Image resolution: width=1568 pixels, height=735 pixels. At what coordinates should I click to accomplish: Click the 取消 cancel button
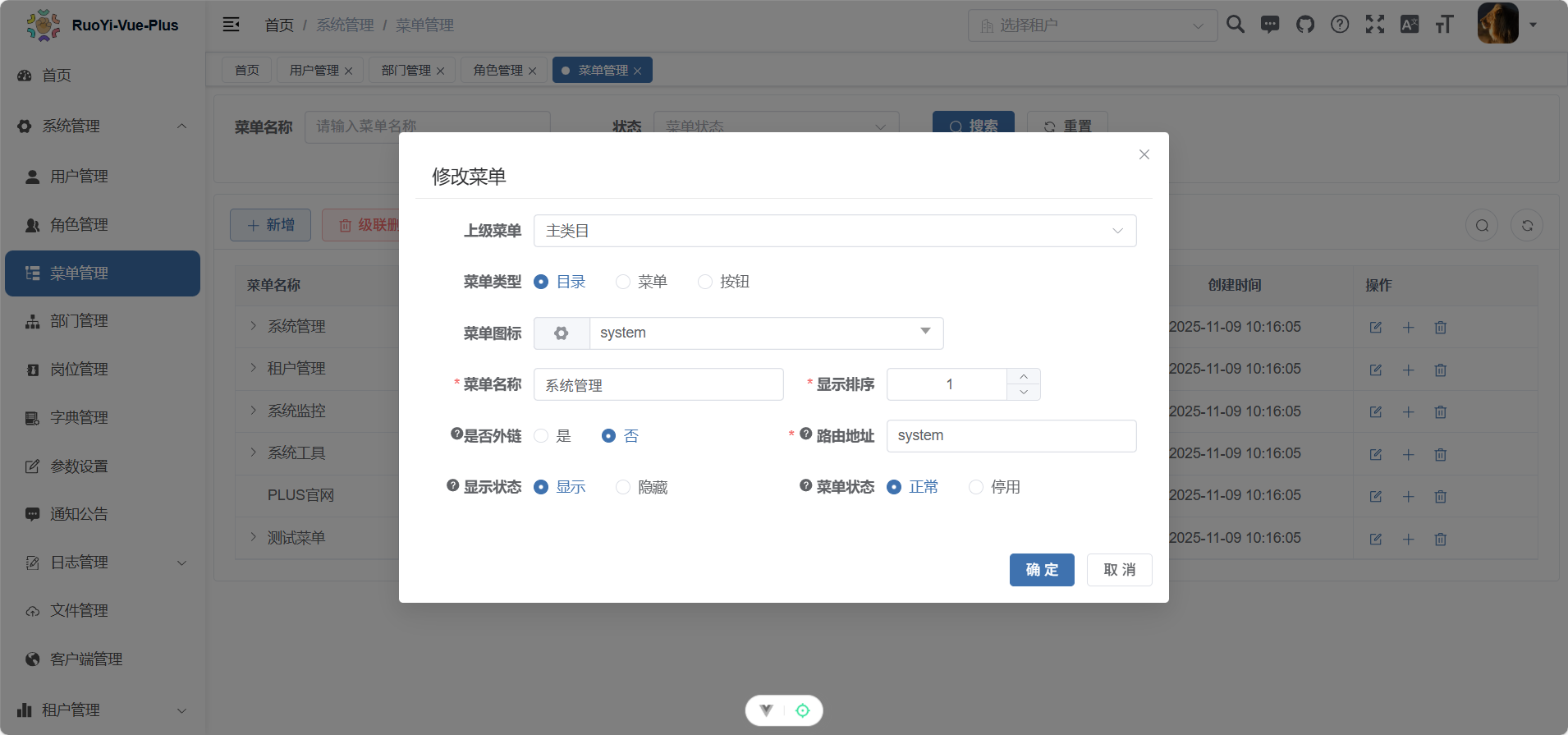click(1119, 570)
